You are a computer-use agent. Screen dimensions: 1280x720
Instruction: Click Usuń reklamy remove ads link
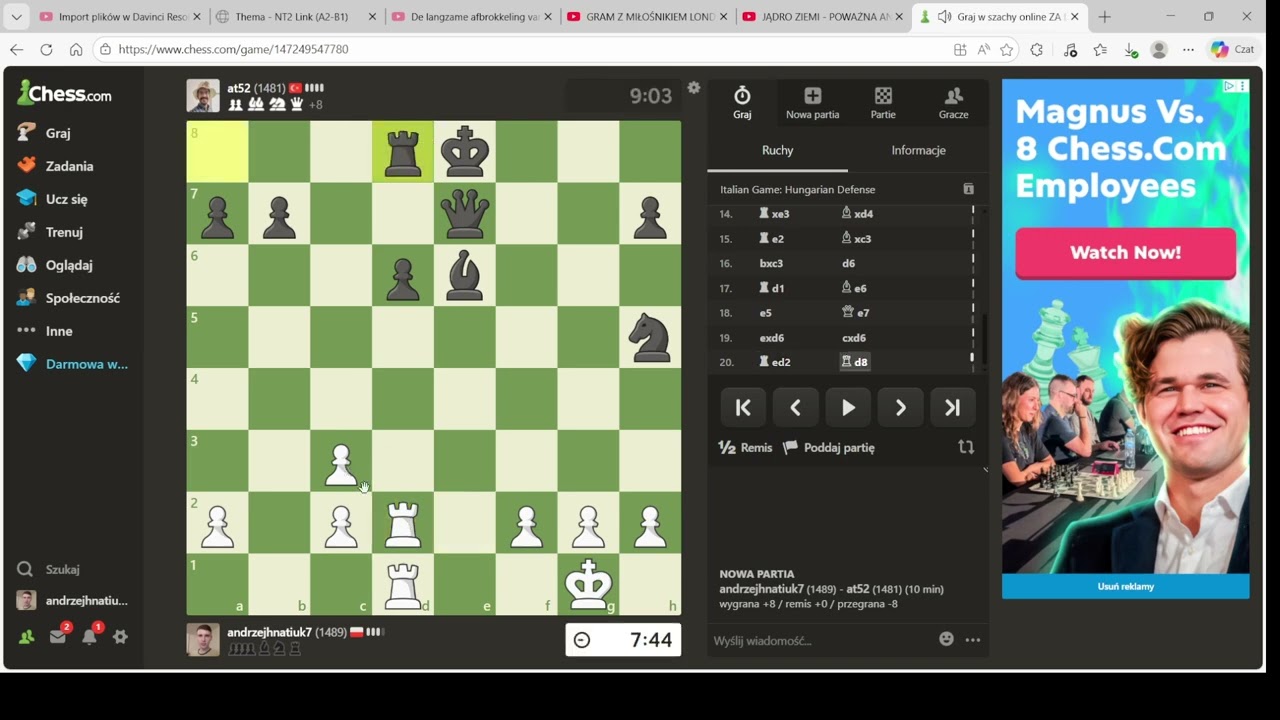(x=1126, y=587)
